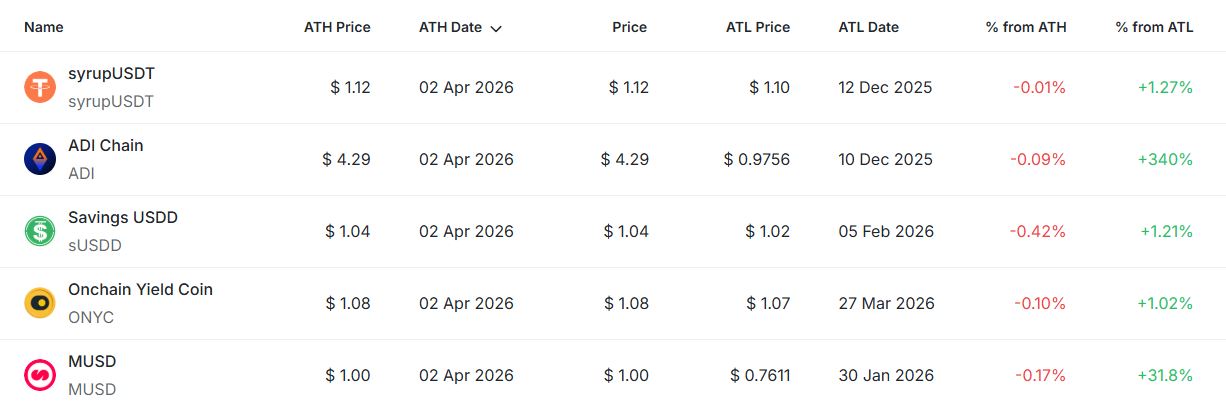Sort by % from ATL header

pyautogui.click(x=1154, y=27)
